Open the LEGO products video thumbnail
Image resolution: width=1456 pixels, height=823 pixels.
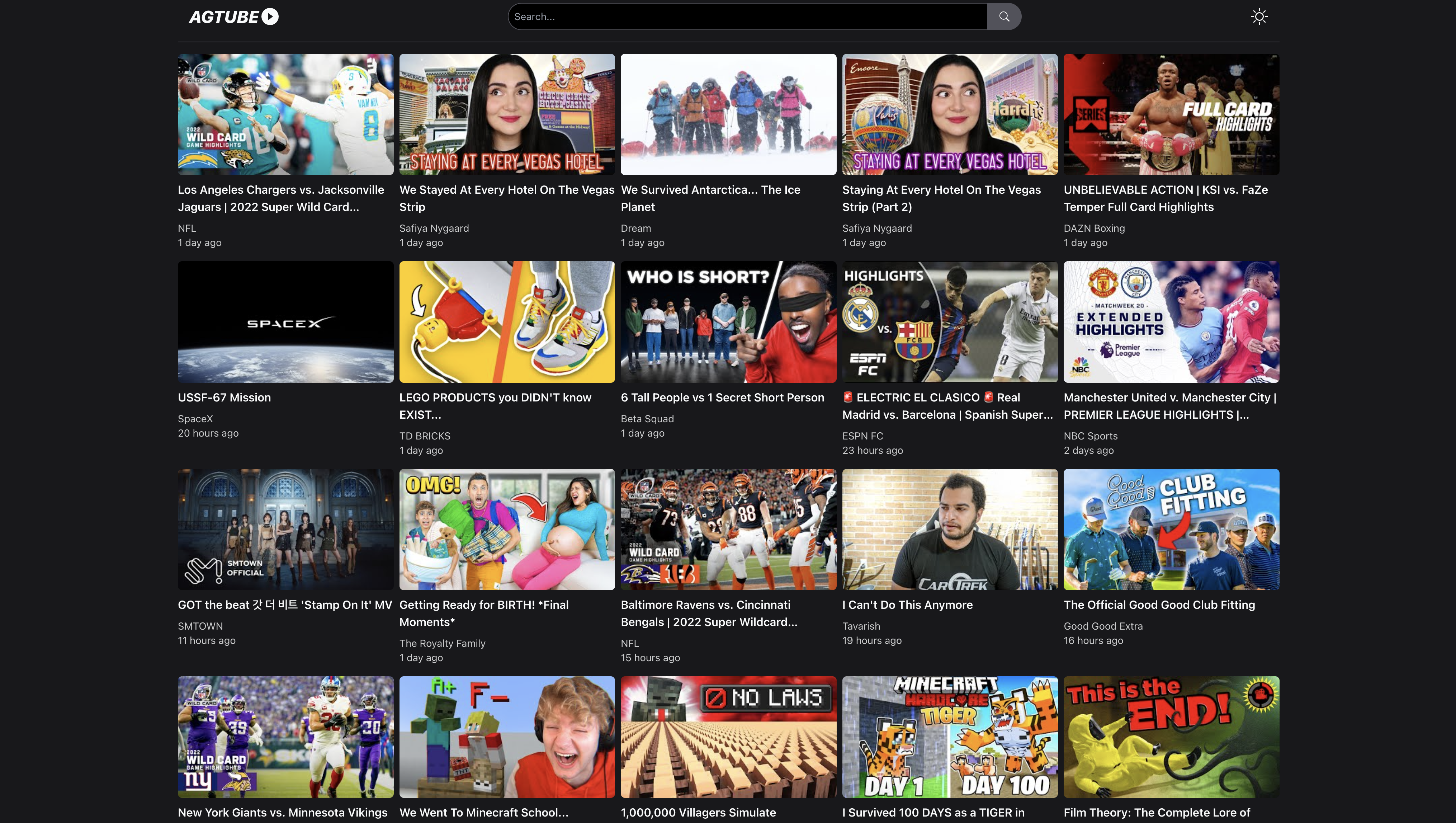[x=507, y=321]
